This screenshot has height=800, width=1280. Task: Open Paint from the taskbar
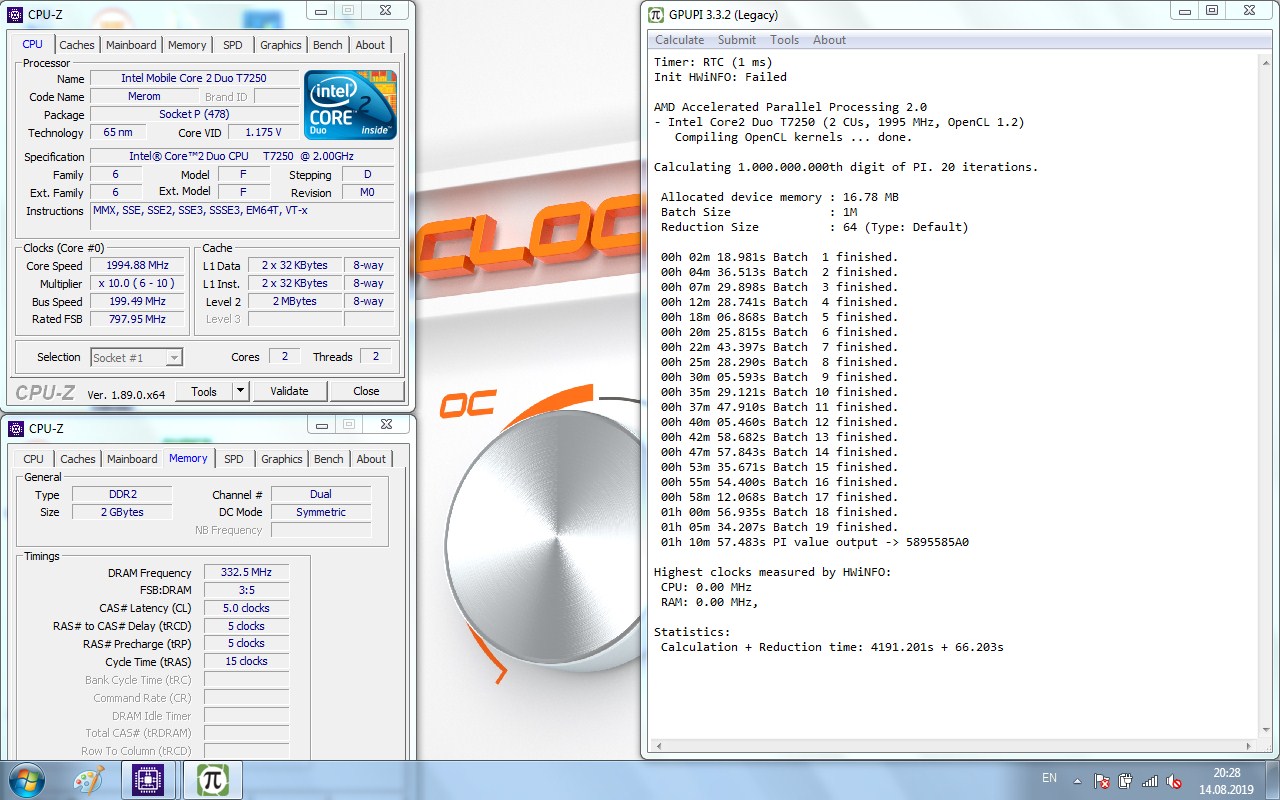coord(88,780)
